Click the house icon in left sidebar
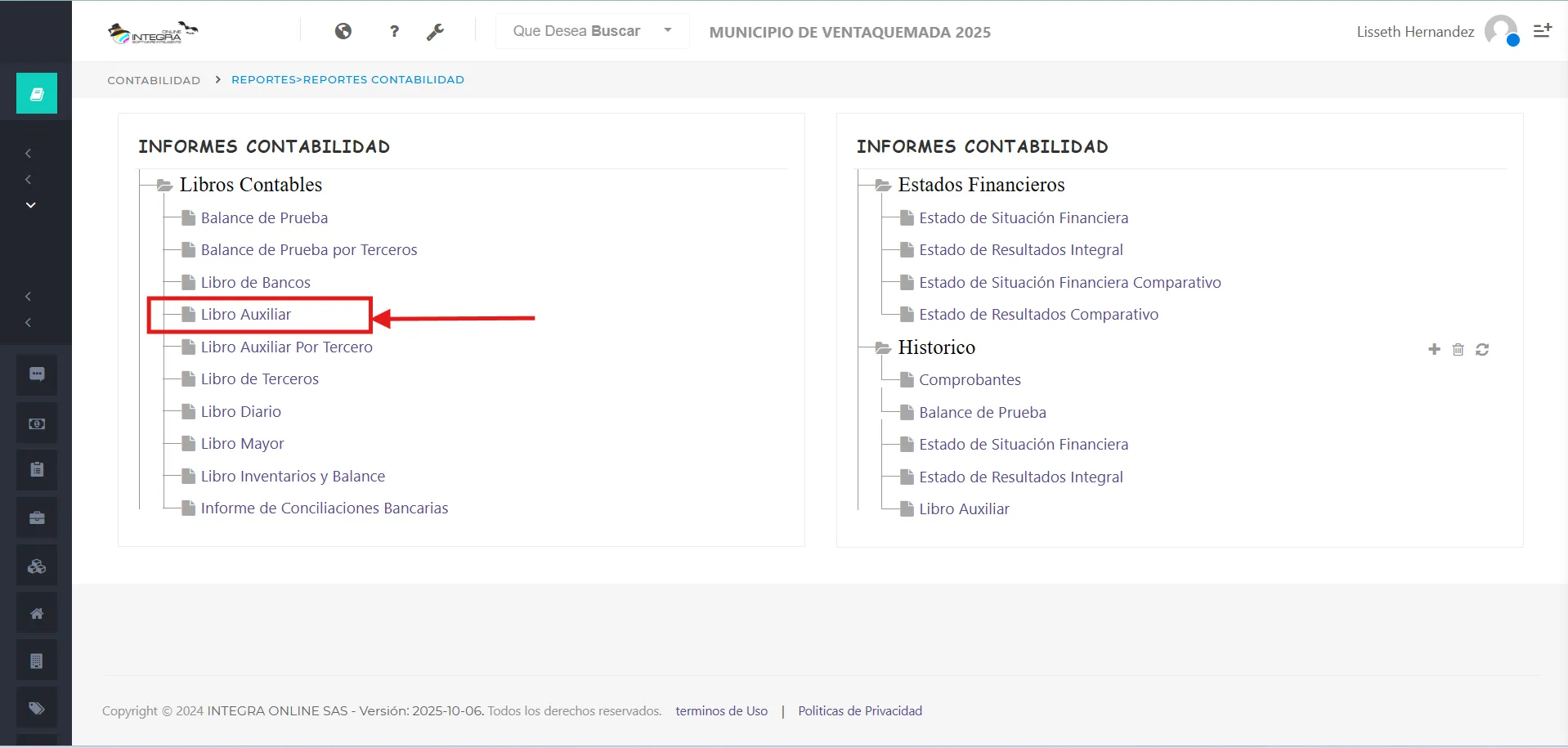 37,613
